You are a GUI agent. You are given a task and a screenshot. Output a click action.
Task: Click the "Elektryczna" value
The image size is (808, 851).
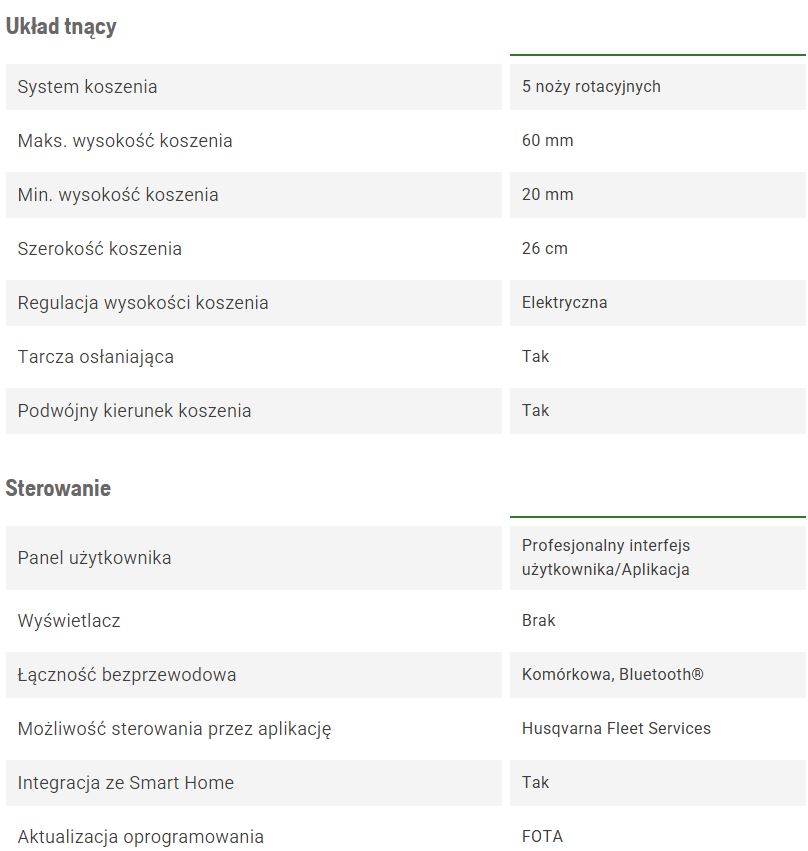(565, 303)
